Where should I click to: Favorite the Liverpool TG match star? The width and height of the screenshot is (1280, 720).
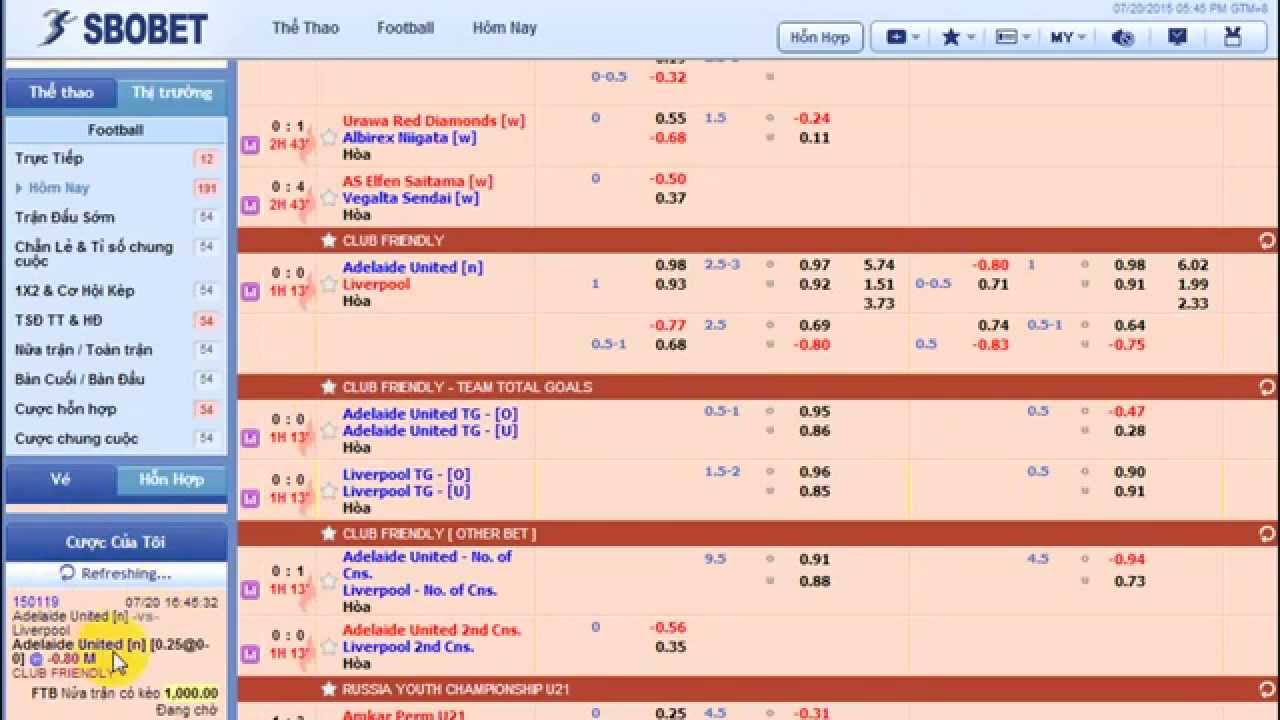329,491
